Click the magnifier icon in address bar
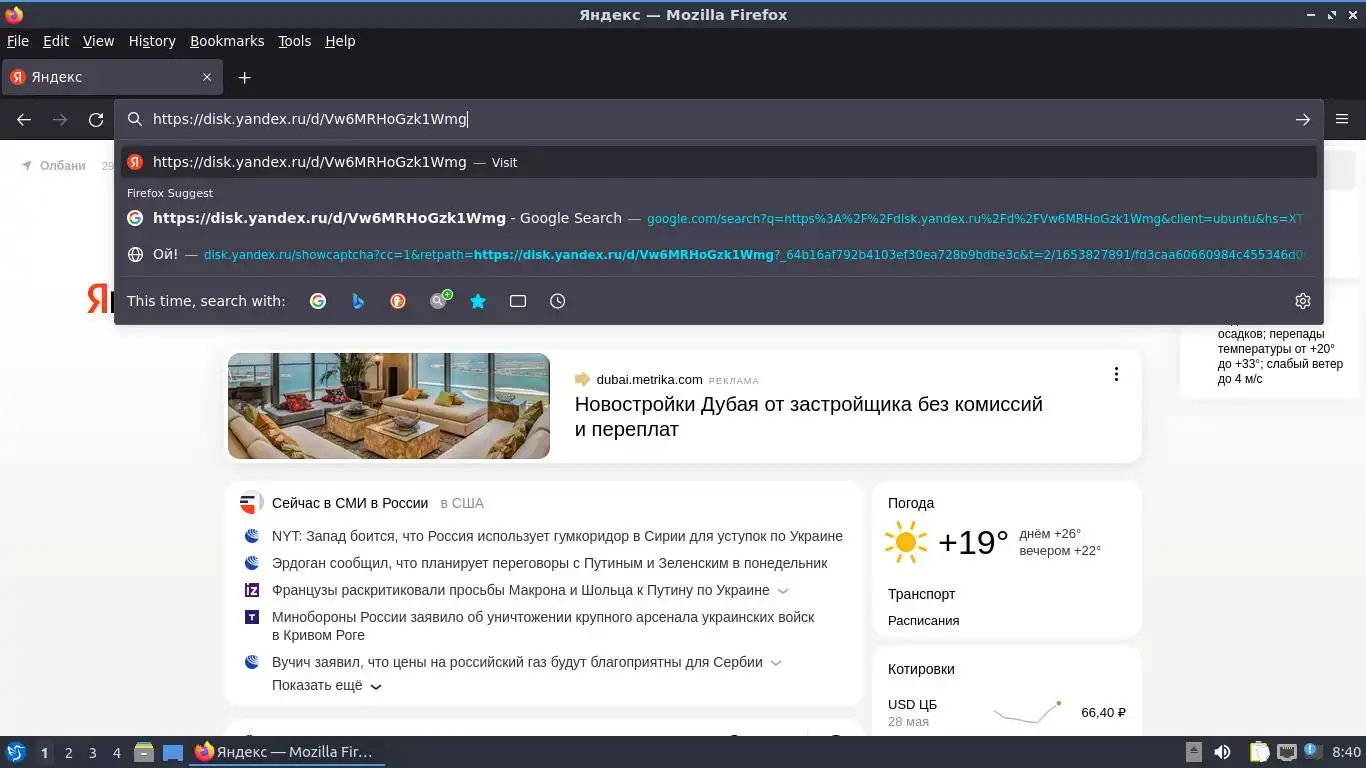This screenshot has width=1366, height=768. pyautogui.click(x=135, y=119)
